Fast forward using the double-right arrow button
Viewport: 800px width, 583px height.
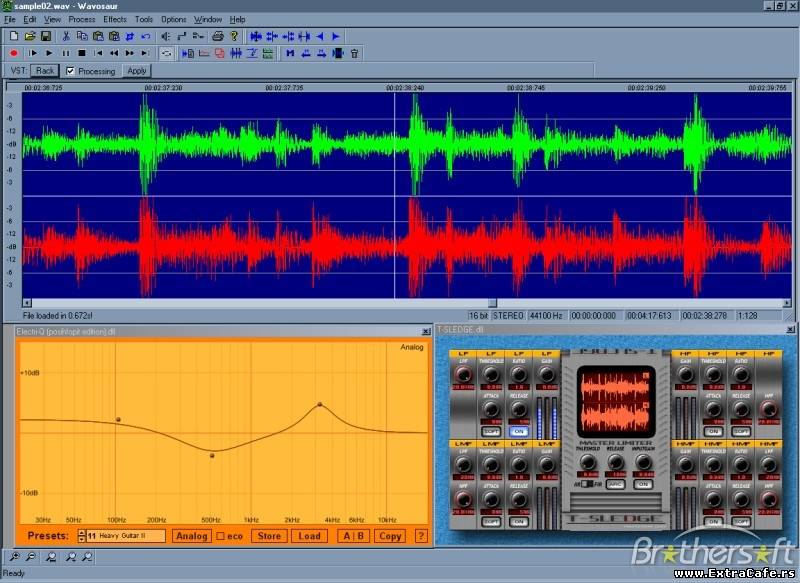(130, 53)
